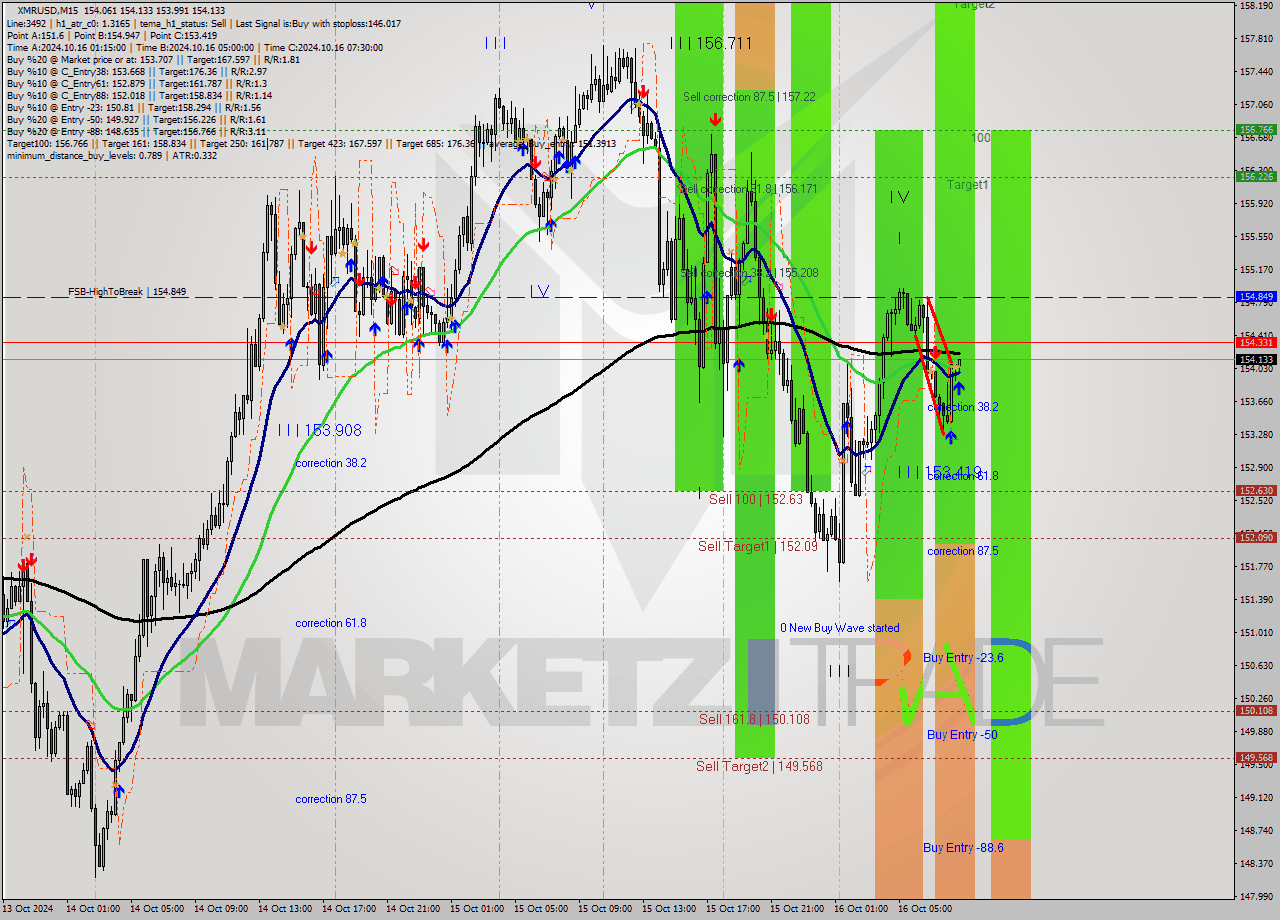This screenshot has height=920, width=1280.
Task: Select the I I I 153.419 wave label
Action: (x=939, y=471)
